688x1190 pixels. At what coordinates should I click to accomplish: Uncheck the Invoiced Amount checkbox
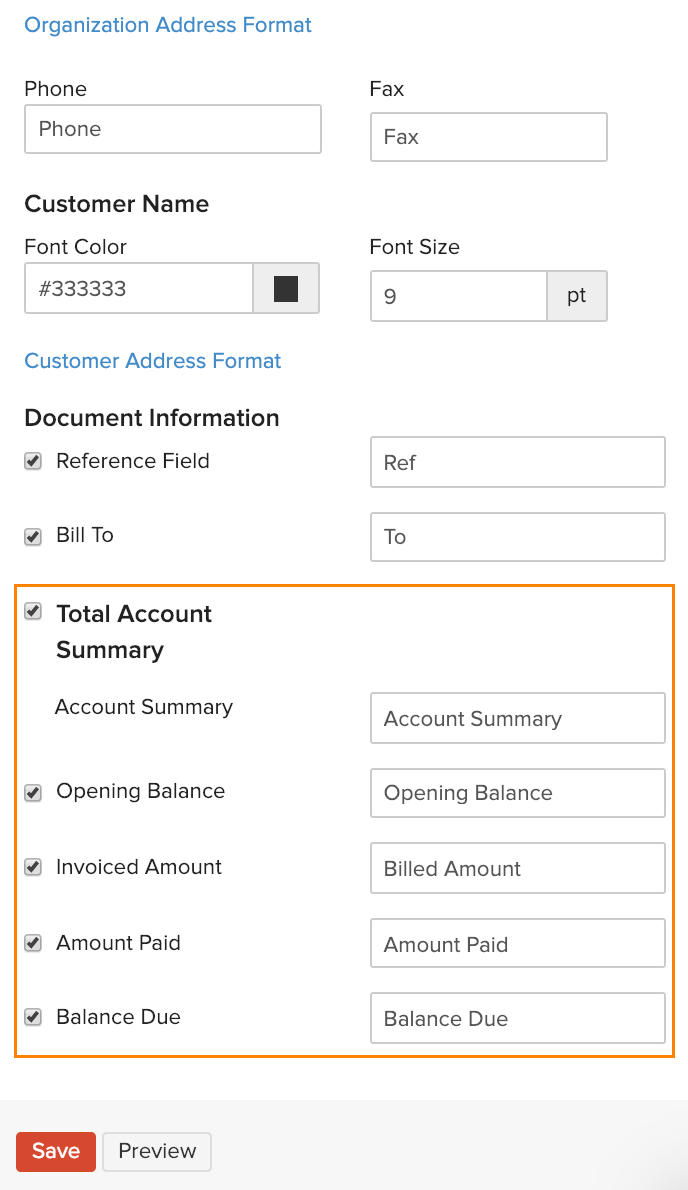(x=33, y=867)
